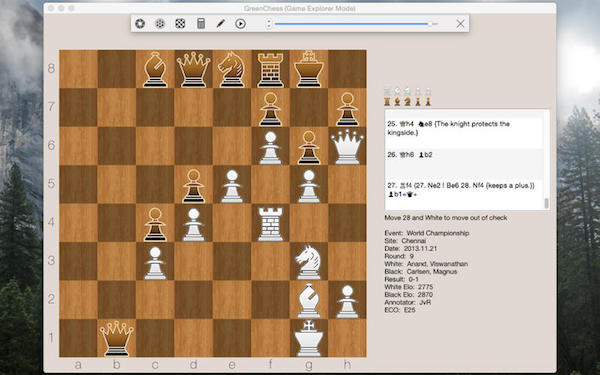The width and height of the screenshot is (600, 375).
Task: Select the black pawn on d5
Action: (x=193, y=186)
